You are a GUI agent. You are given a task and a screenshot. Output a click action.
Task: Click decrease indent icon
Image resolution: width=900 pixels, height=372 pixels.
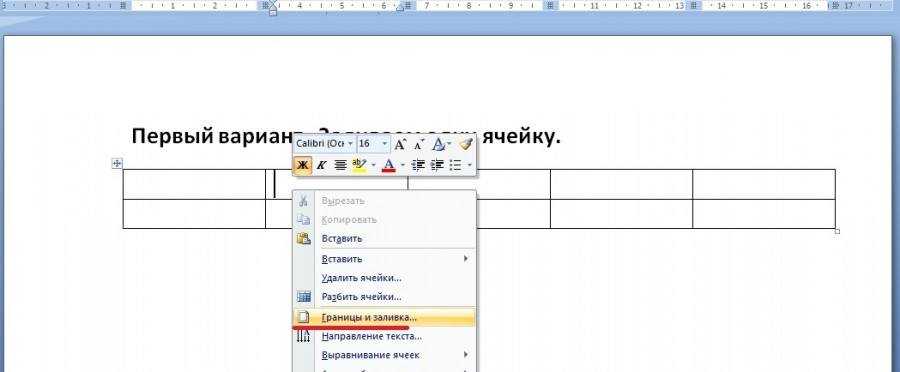coord(418,165)
